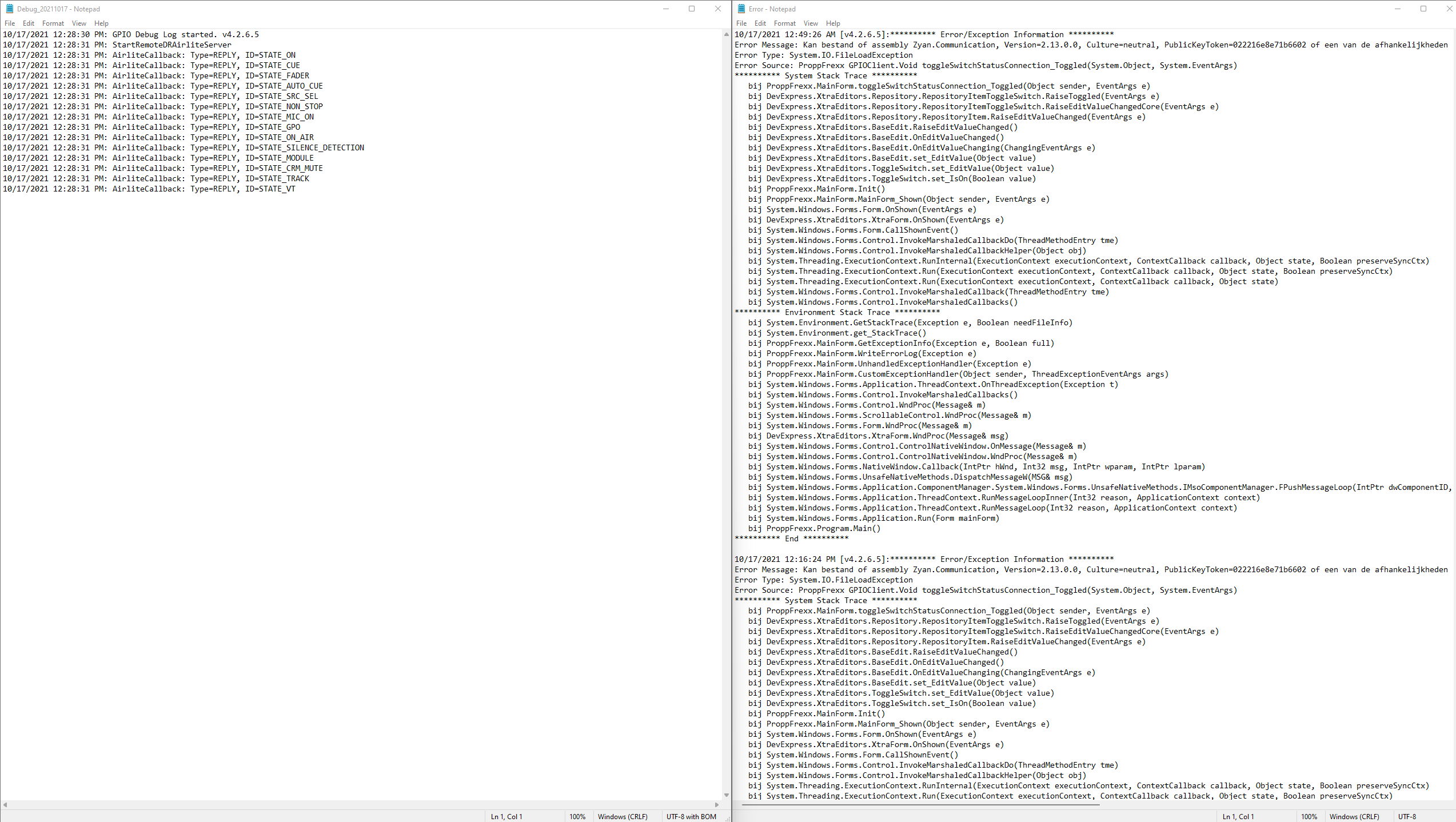The height and width of the screenshot is (822, 1456).
Task: Minimize the Debug_20211017 Notepad window
Action: [x=665, y=9]
